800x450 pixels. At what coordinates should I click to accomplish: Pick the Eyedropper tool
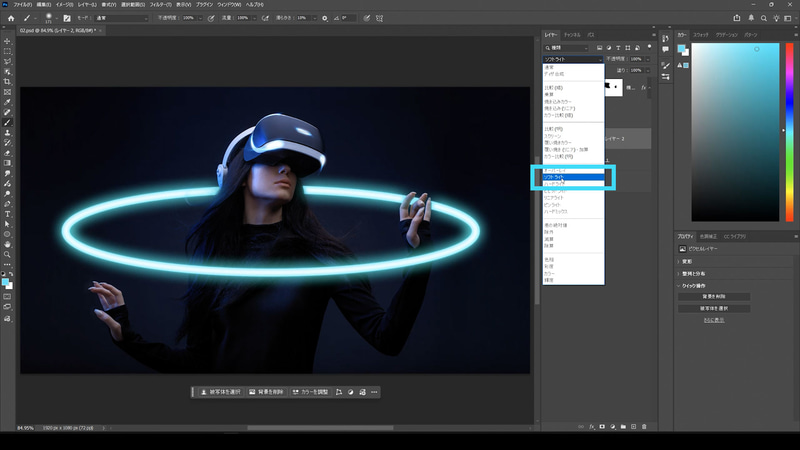click(x=8, y=101)
